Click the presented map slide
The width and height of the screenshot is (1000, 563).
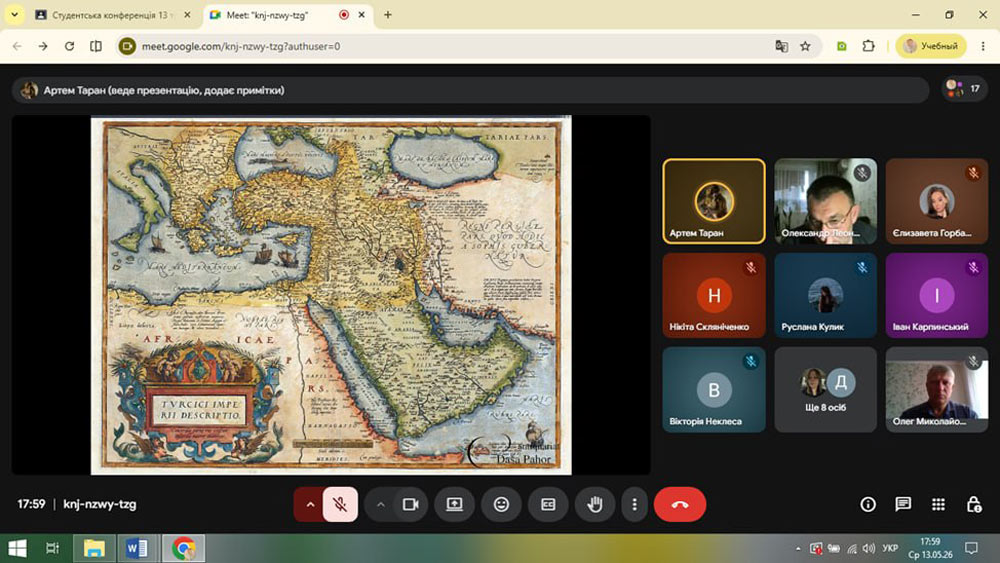(331, 295)
